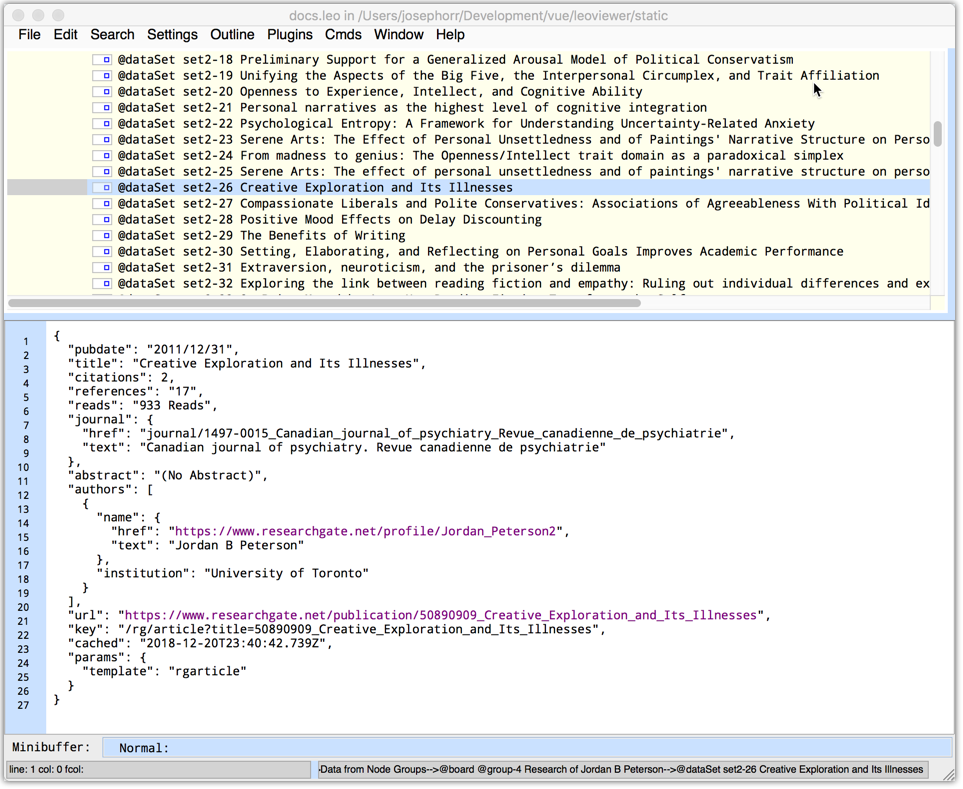Open the Outline menu
This screenshot has width=963, height=789.
click(232, 34)
